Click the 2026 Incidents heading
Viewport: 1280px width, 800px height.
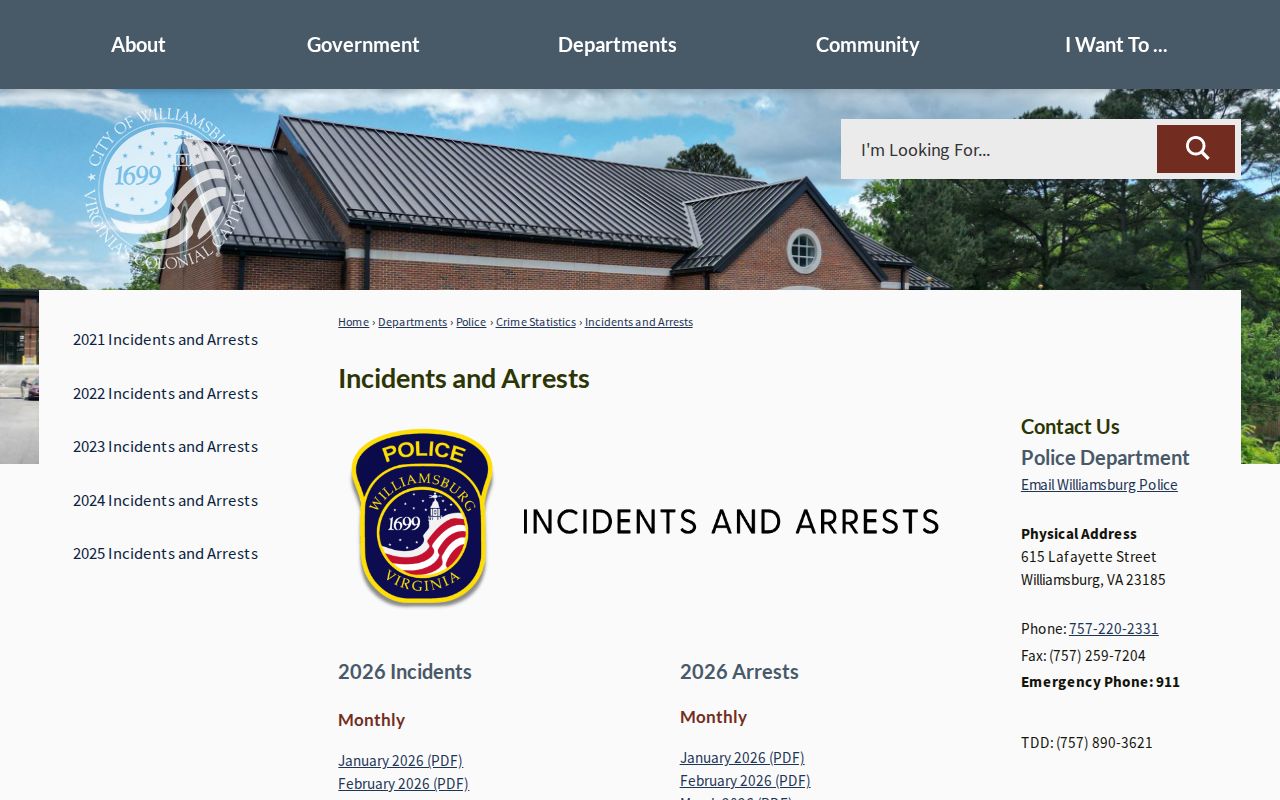[x=405, y=671]
